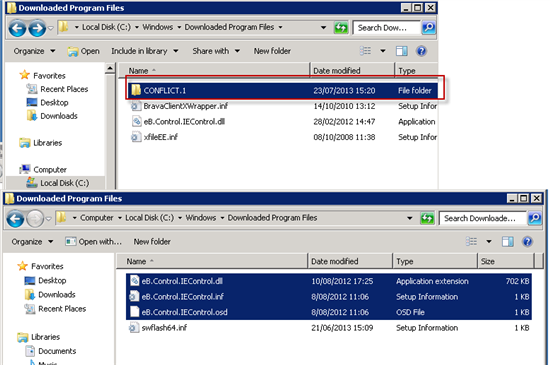Open view options arrow in top window
Screen dimensions: 550x365
tap(383, 51)
